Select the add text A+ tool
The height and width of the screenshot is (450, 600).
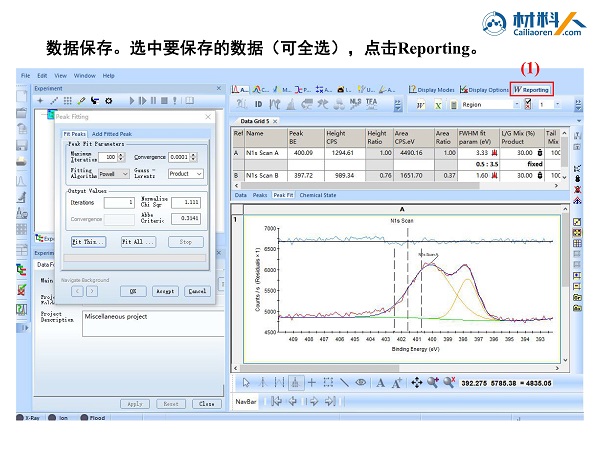(396, 383)
